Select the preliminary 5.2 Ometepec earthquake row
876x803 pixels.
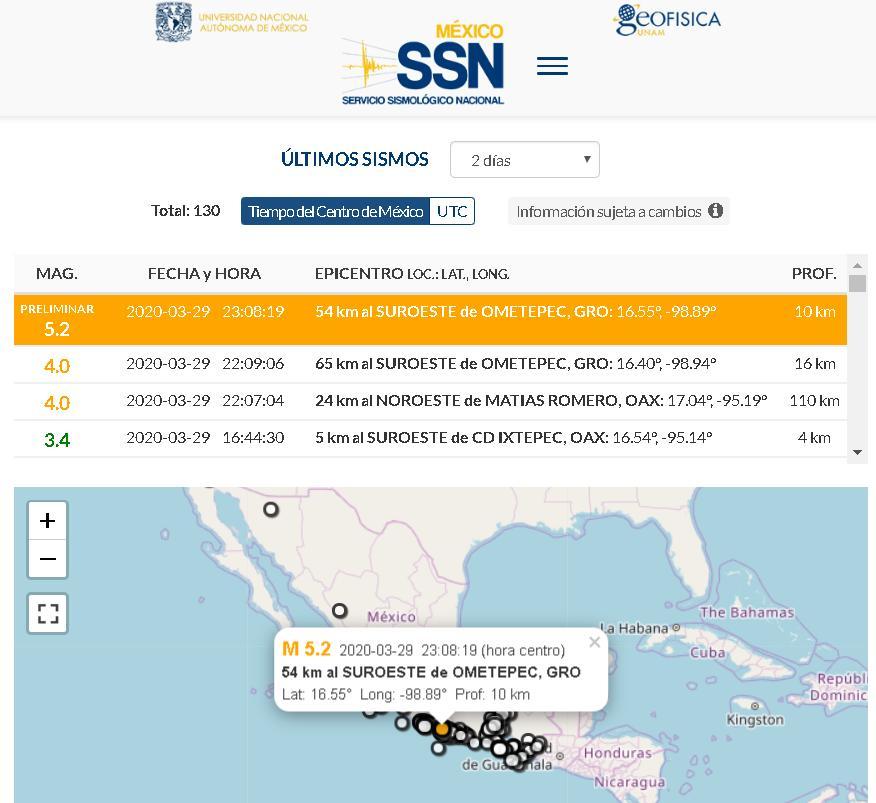click(430, 319)
